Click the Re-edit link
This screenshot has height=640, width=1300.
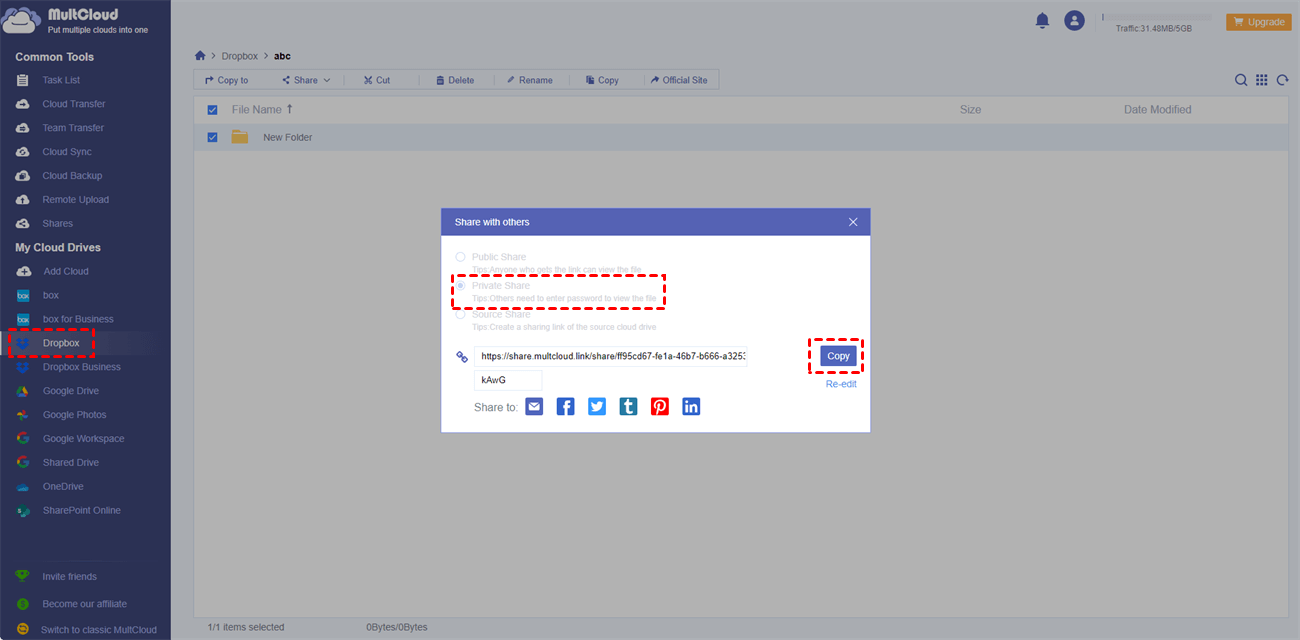point(841,384)
